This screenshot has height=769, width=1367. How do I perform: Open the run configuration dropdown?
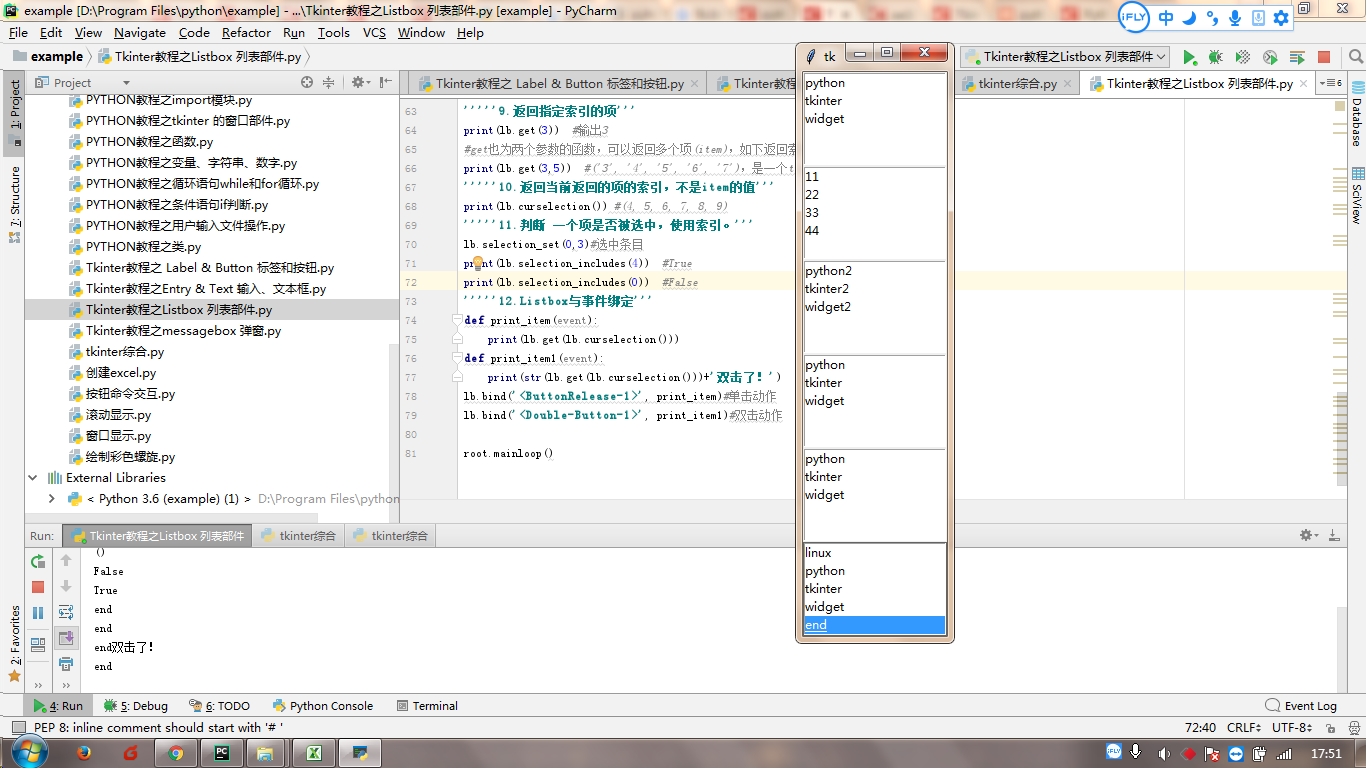1066,57
